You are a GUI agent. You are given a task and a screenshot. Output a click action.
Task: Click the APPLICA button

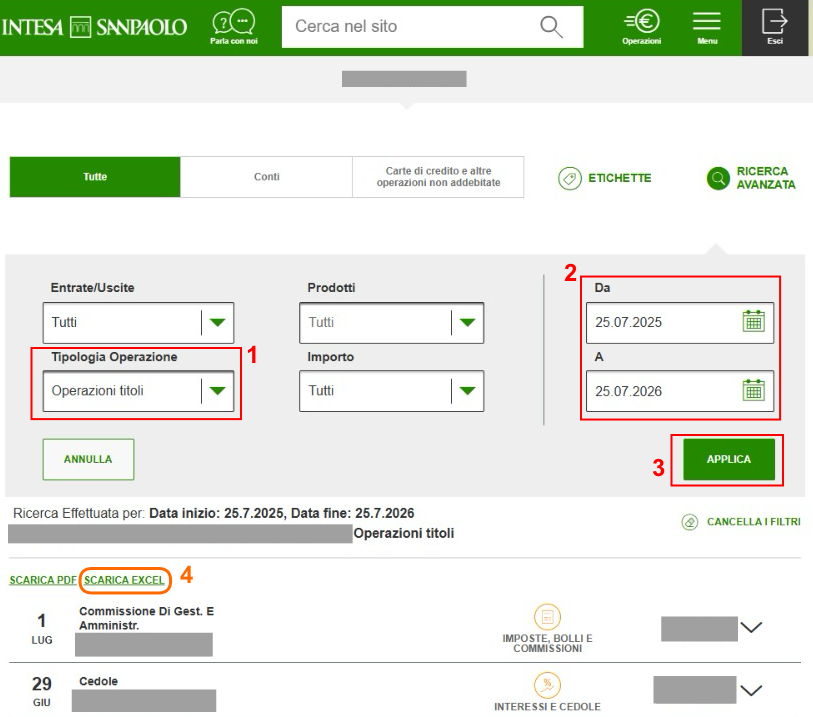point(728,459)
